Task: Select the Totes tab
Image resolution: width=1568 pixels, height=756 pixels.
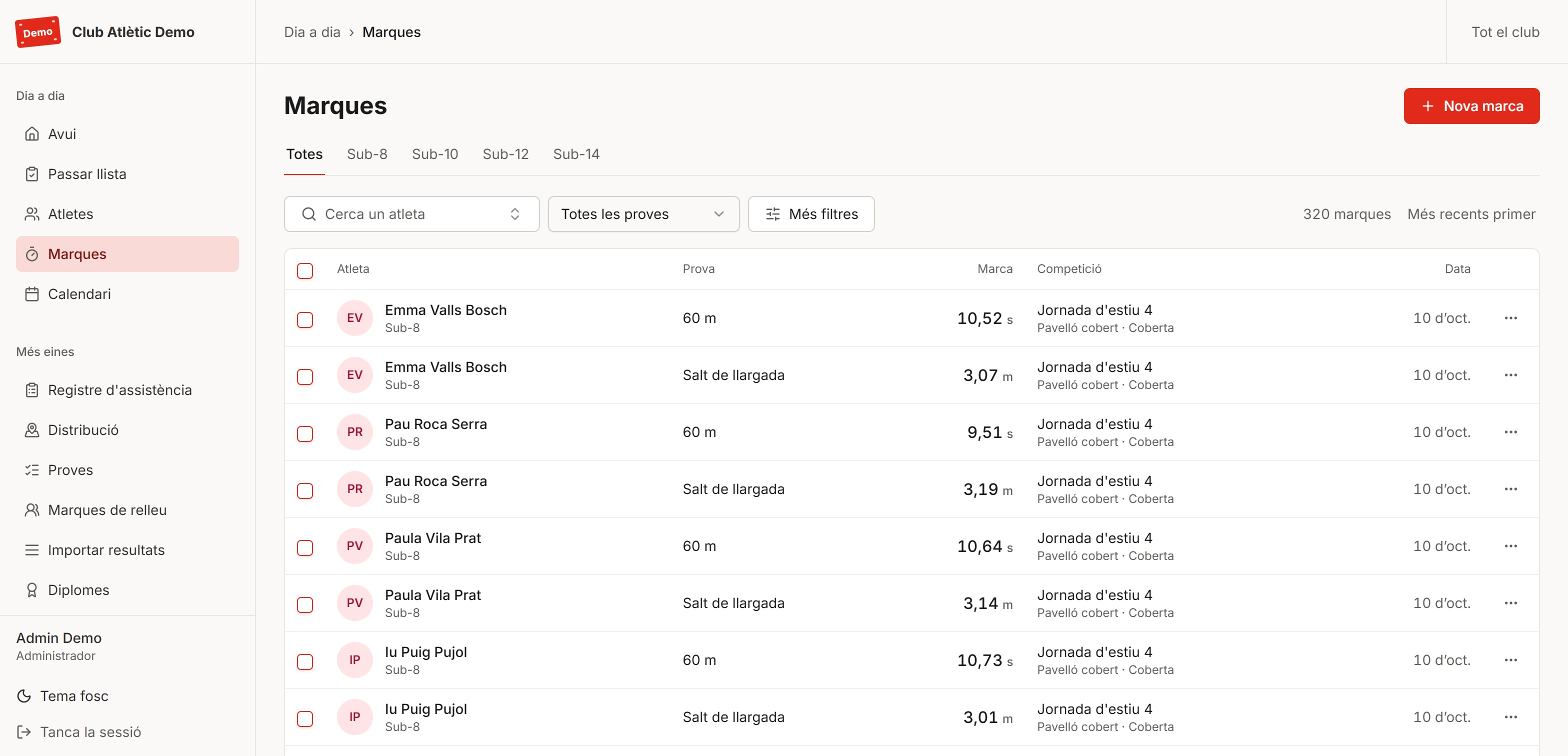Action: click(x=304, y=154)
